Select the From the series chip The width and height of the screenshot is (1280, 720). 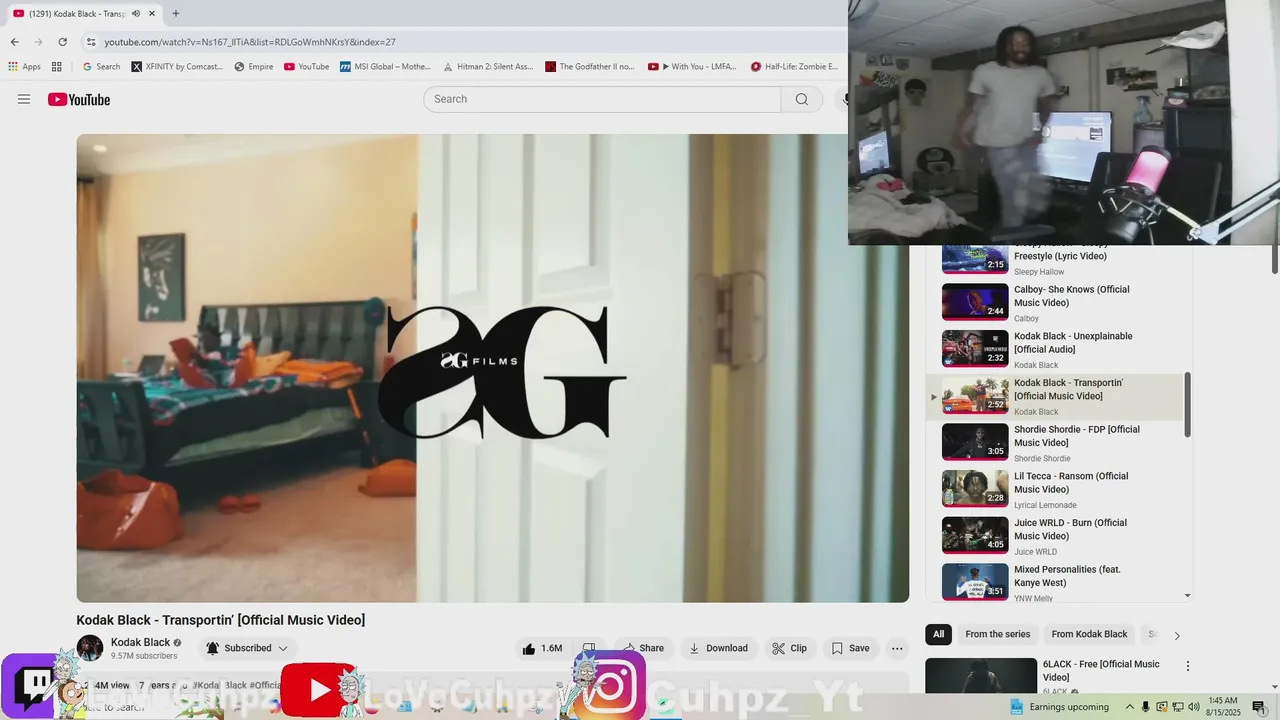click(x=997, y=634)
